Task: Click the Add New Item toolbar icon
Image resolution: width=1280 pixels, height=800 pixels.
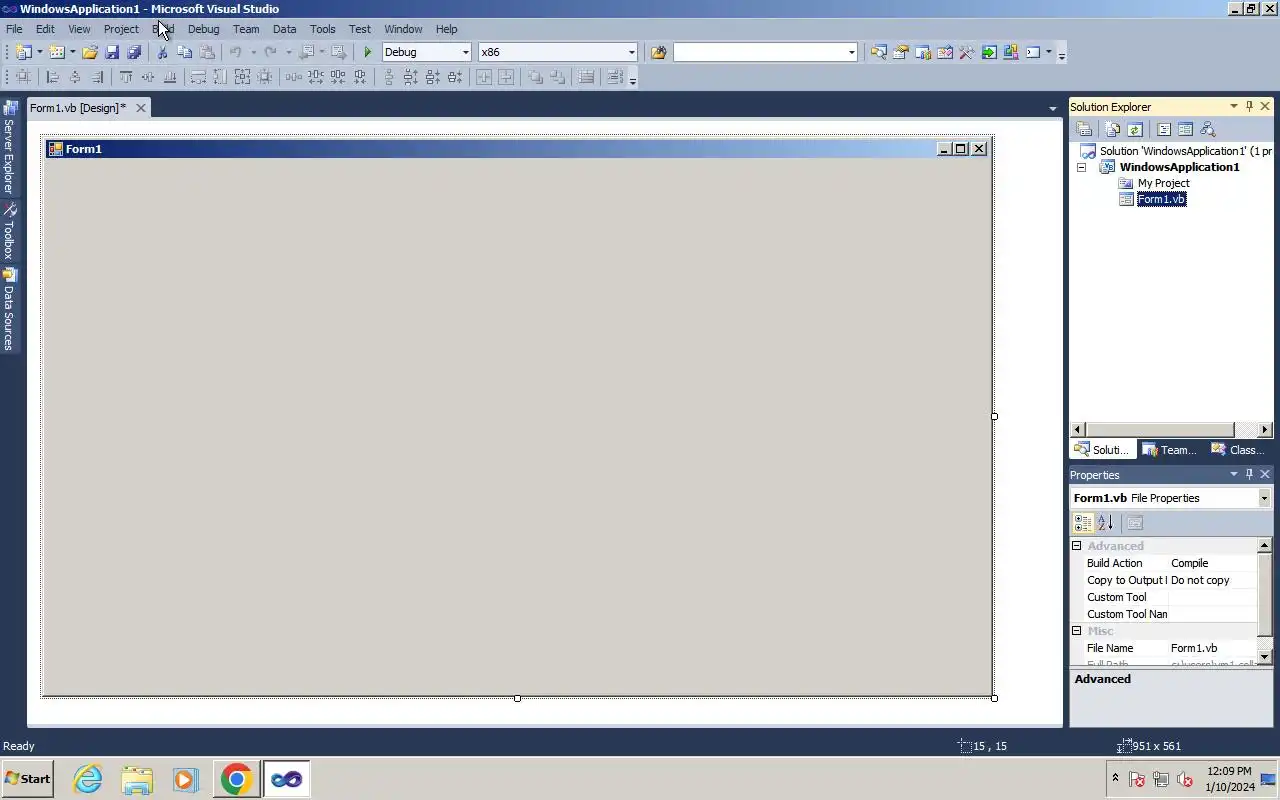Action: 57,52
